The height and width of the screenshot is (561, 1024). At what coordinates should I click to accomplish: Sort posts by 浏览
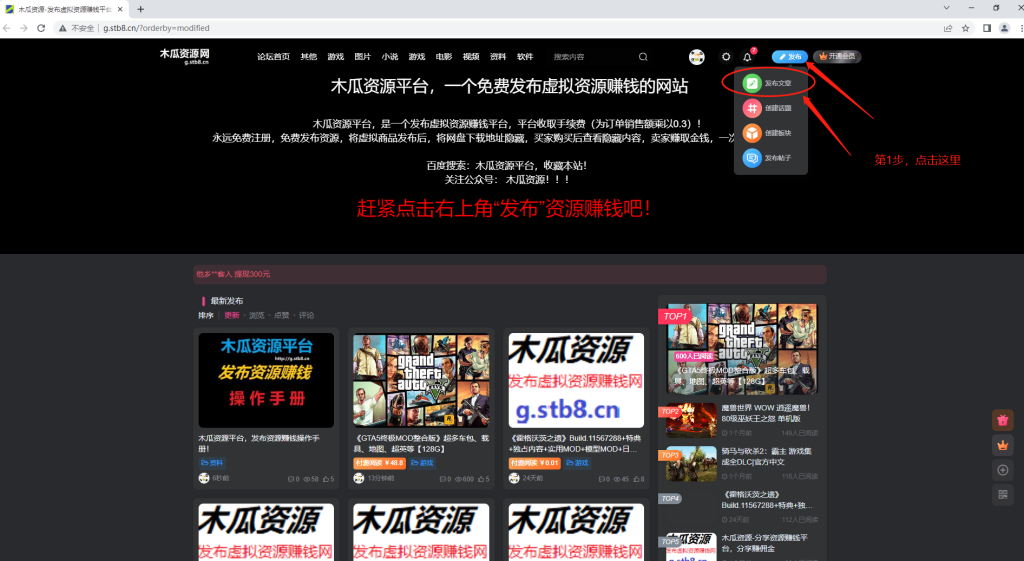tap(257, 315)
